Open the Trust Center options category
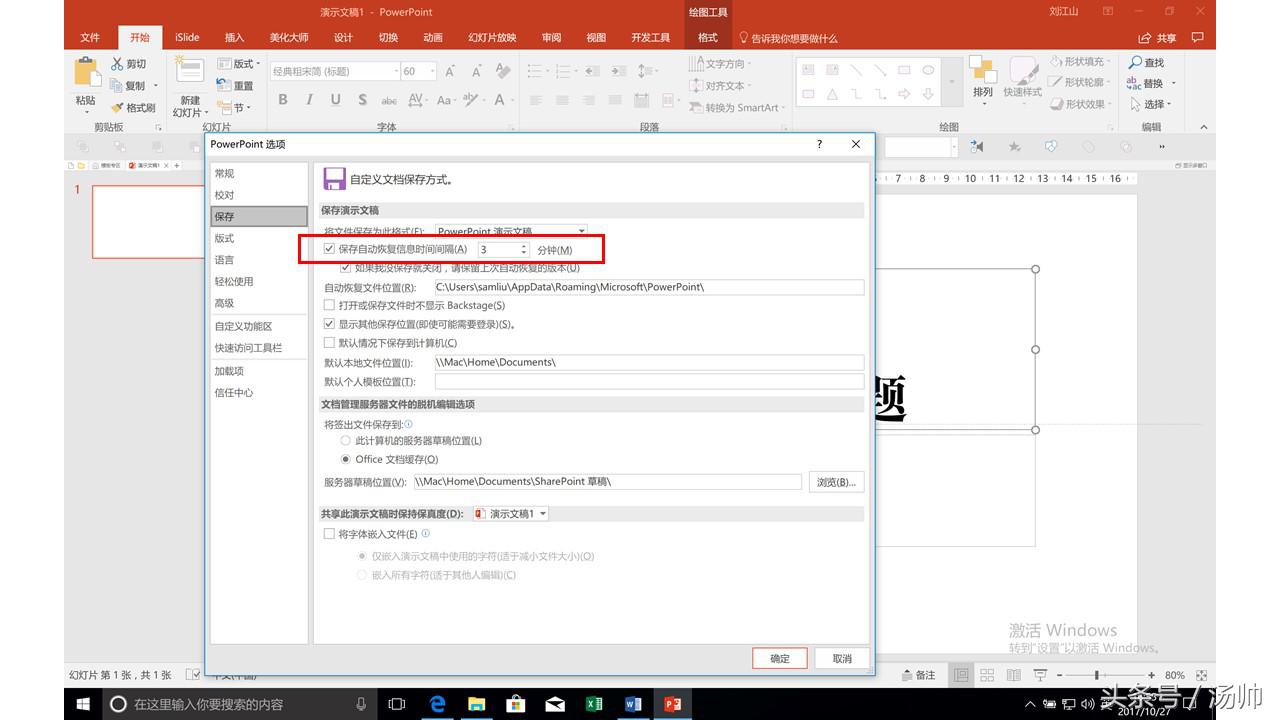The height and width of the screenshot is (720, 1280). 259,393
